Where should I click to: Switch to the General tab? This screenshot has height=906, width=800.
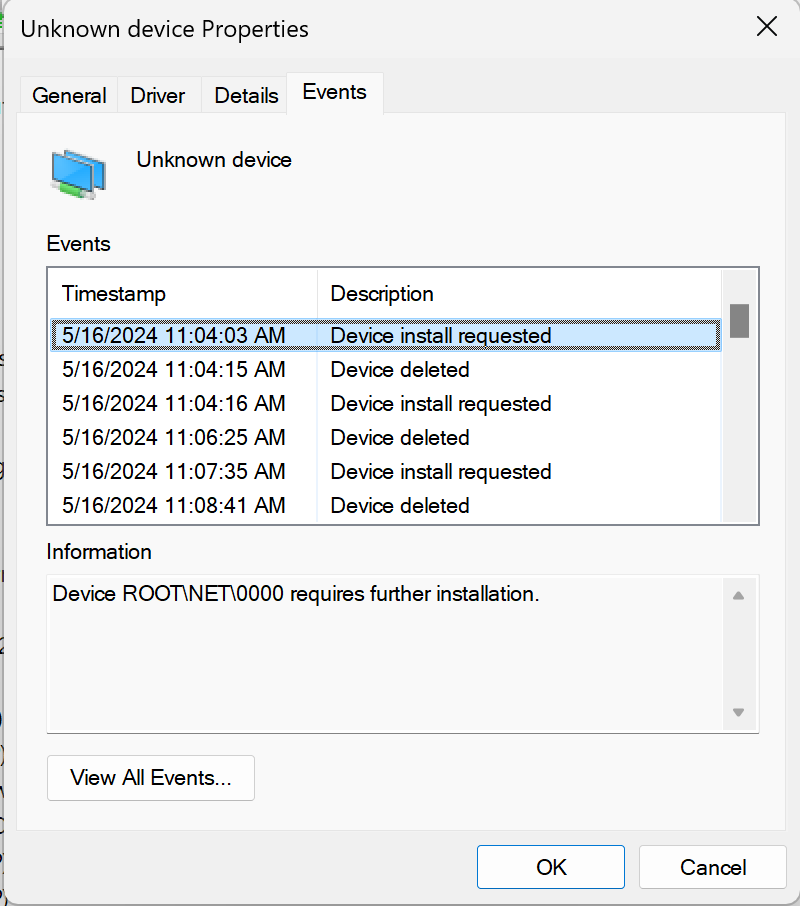pos(69,96)
